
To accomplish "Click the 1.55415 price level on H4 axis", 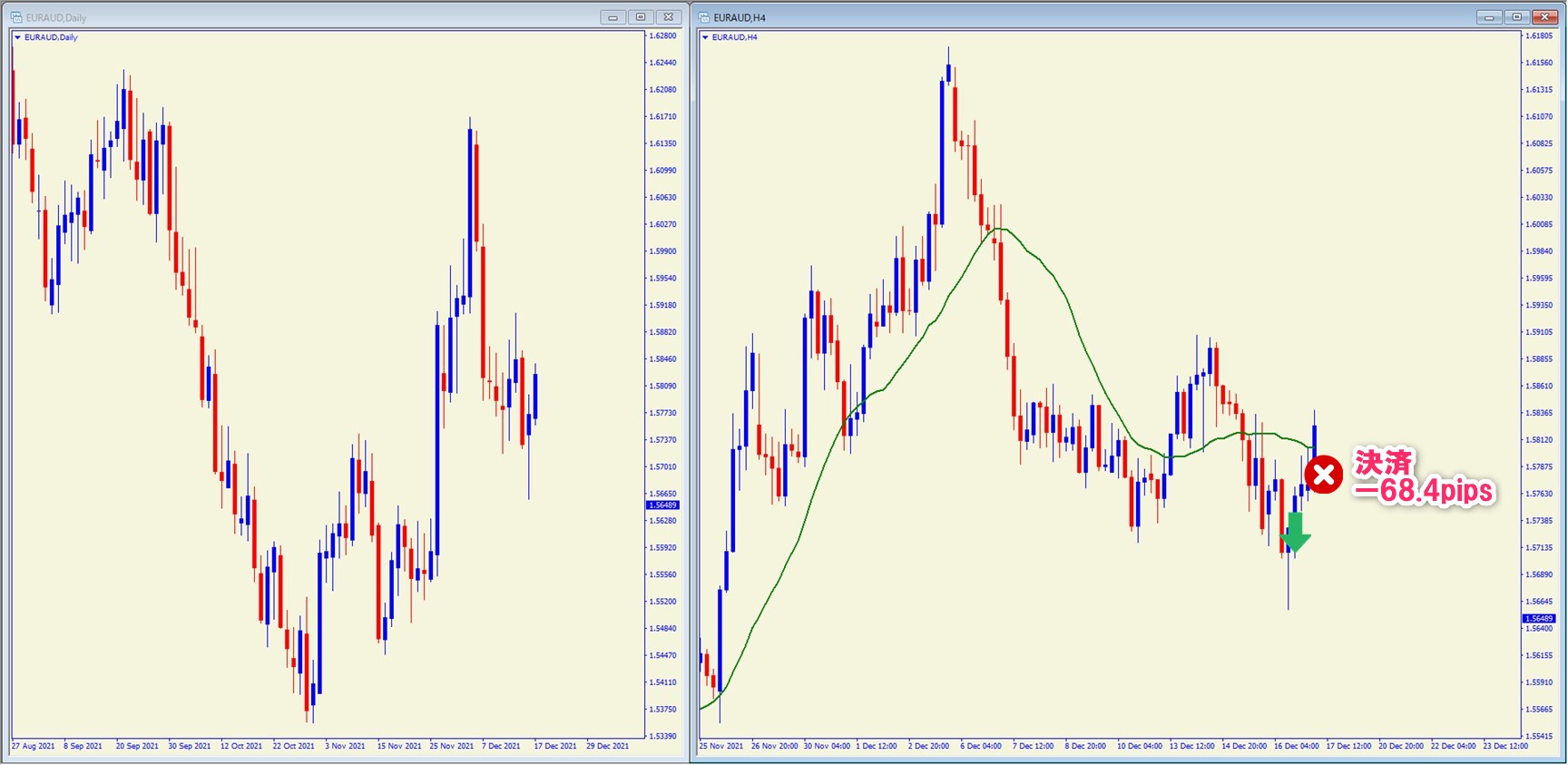I will point(1540,736).
